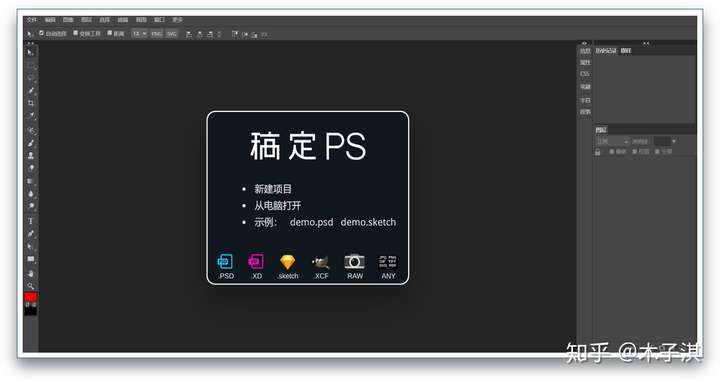Select the Eyedropper tool

pos(31,116)
